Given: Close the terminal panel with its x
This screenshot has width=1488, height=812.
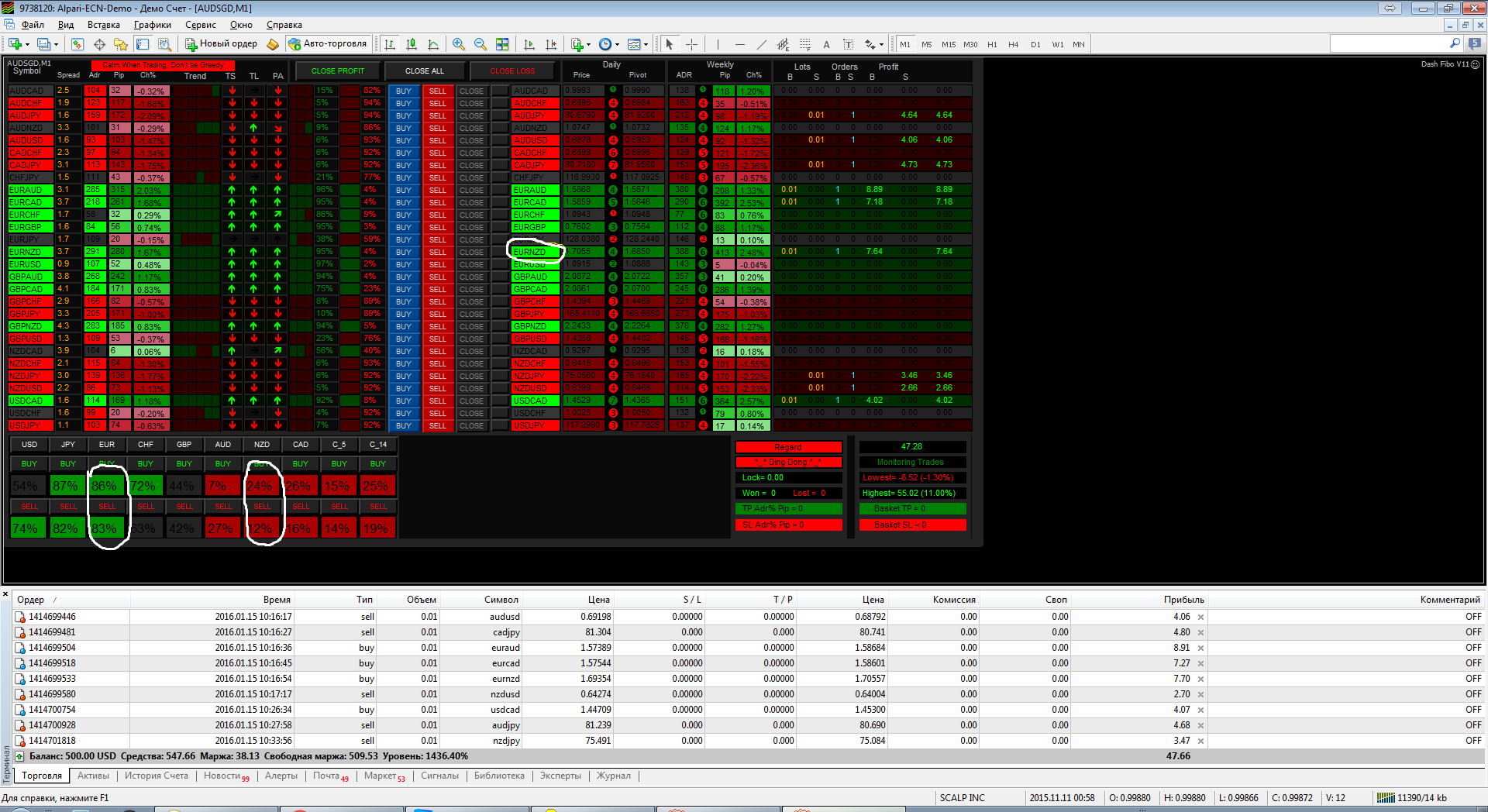Looking at the screenshot, I should click(x=5, y=594).
